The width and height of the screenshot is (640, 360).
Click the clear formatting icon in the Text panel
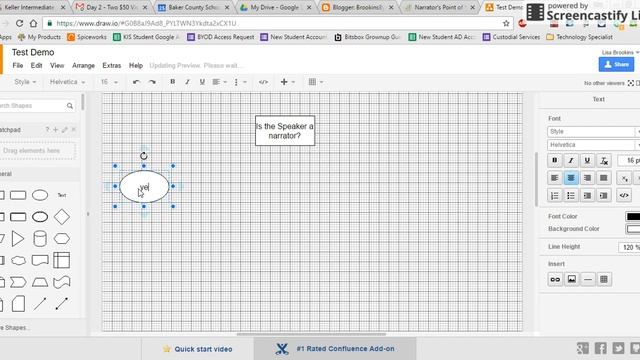(604, 160)
